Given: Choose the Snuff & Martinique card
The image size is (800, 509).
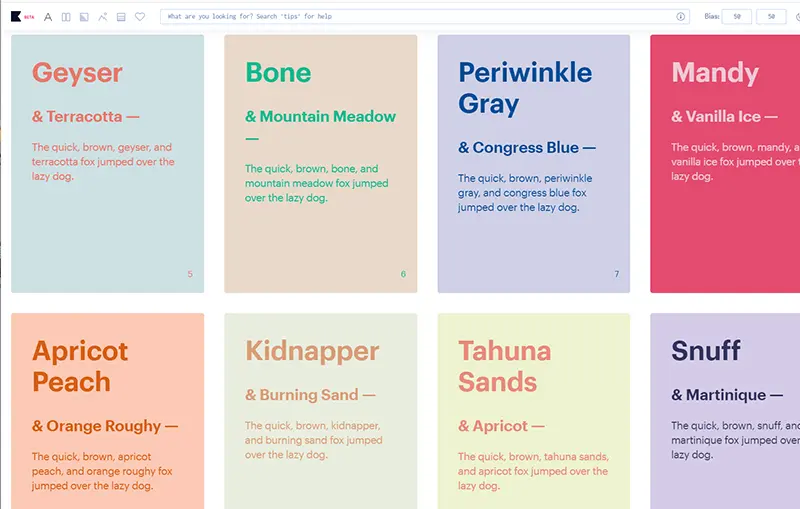Looking at the screenshot, I should pos(725,410).
